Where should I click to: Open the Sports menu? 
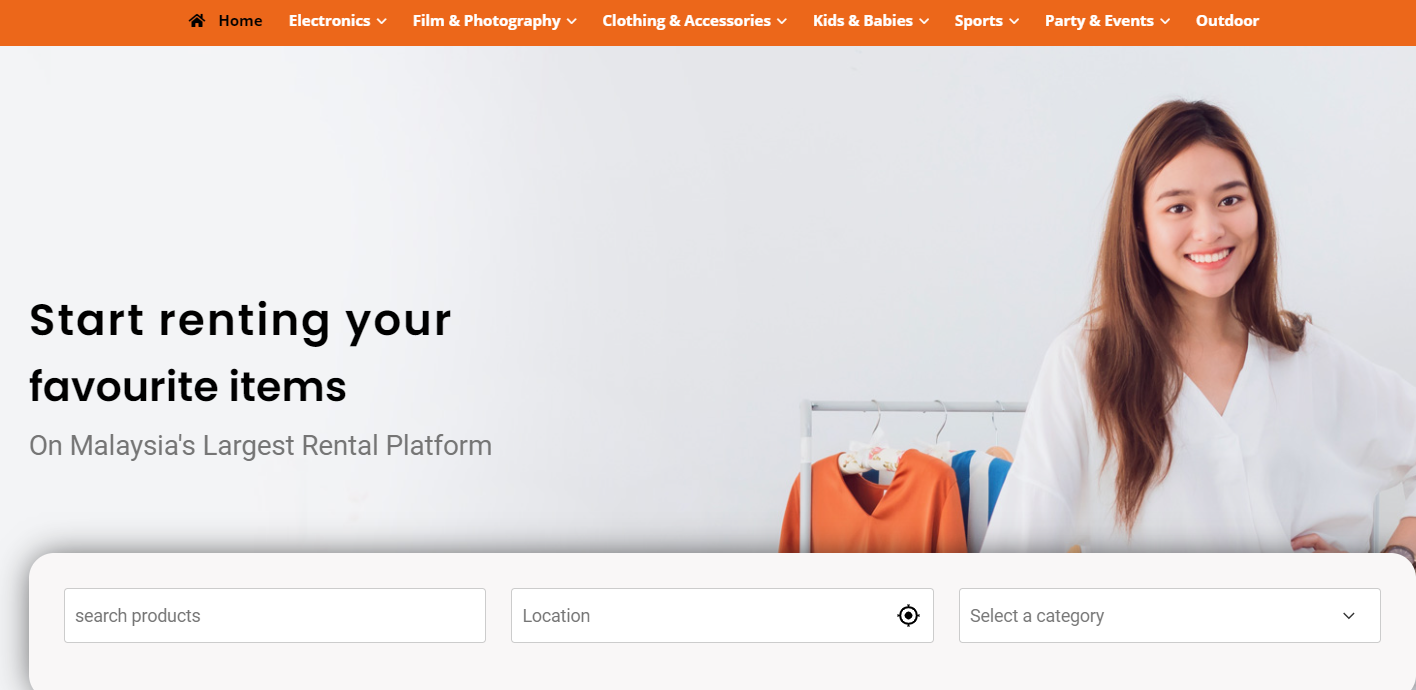point(987,21)
